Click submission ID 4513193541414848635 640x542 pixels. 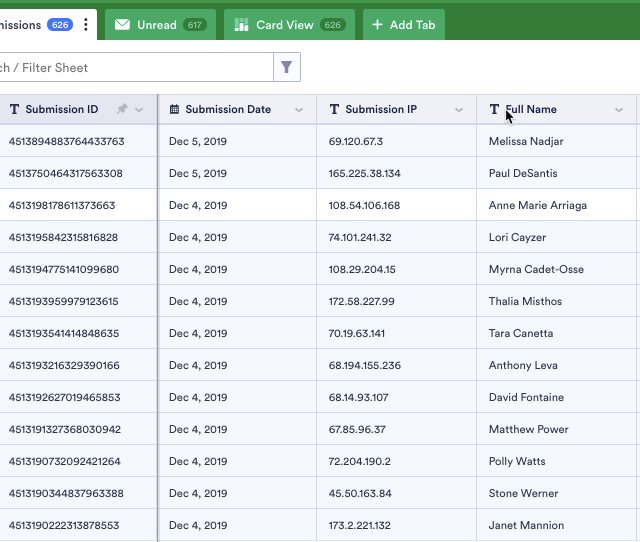click(64, 333)
